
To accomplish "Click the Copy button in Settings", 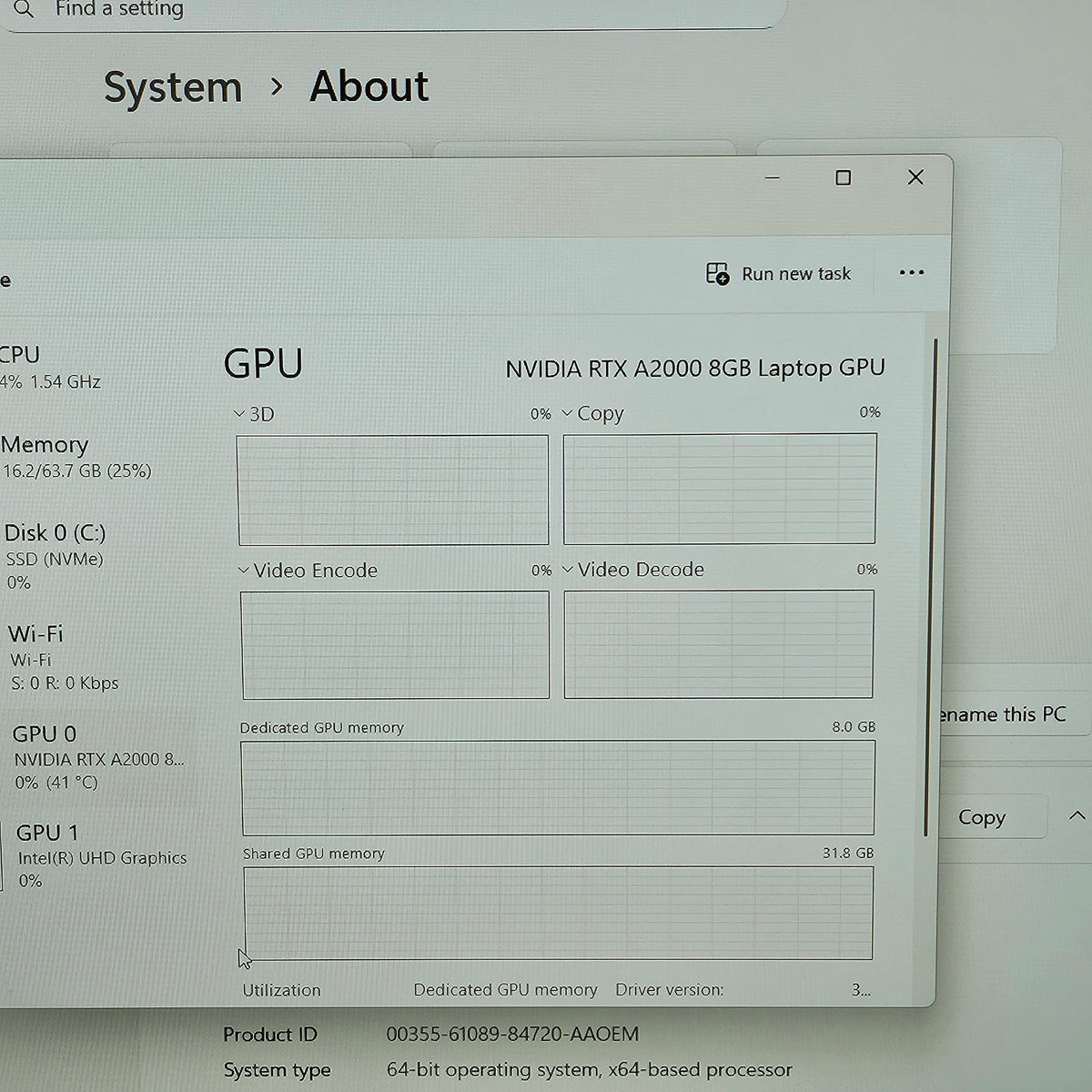I will pos(982,817).
